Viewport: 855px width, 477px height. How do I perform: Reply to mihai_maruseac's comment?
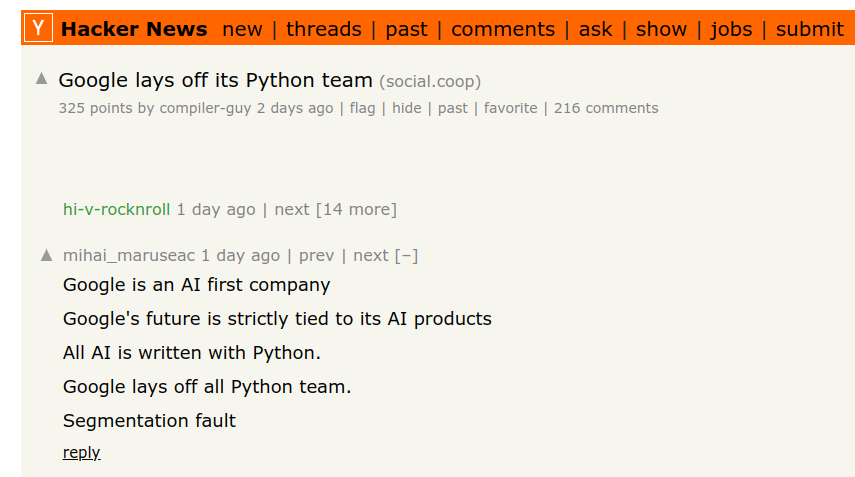point(81,452)
